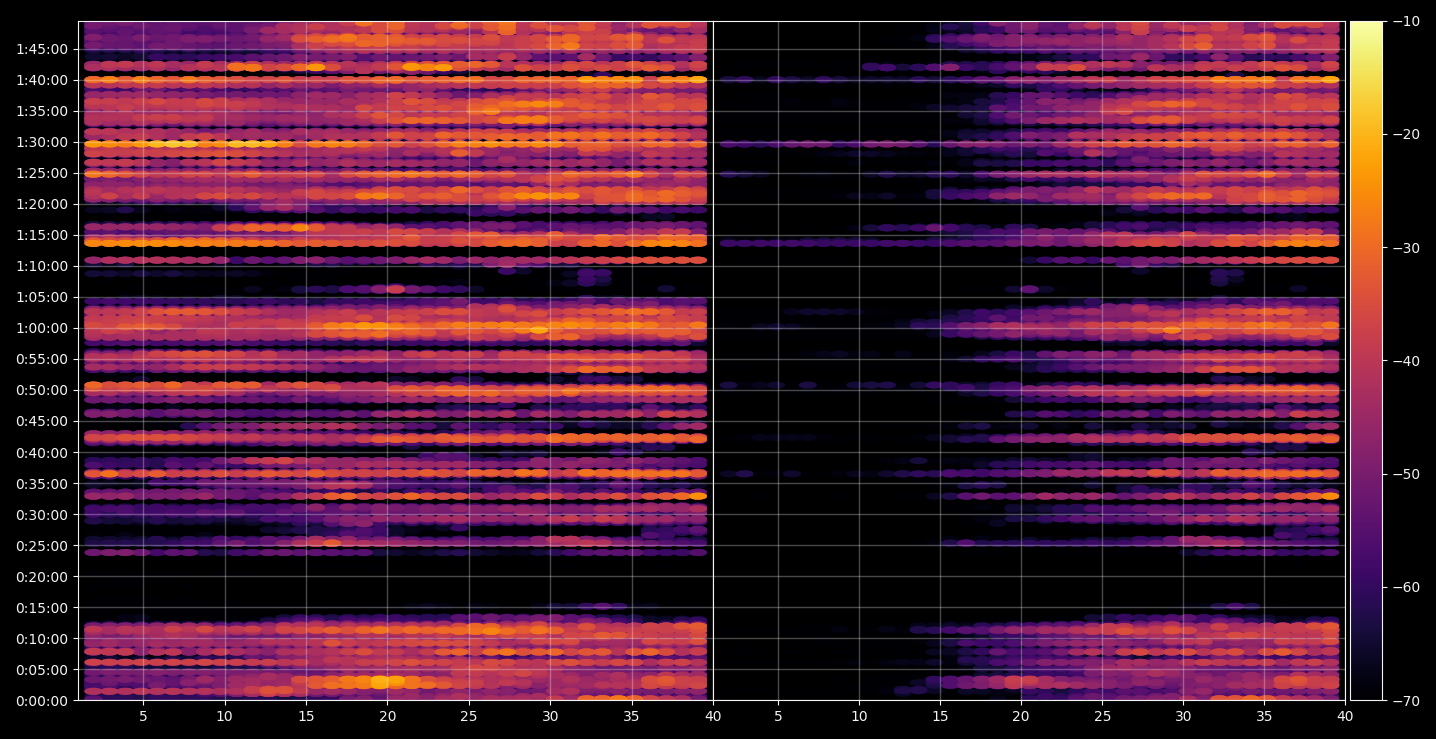This screenshot has width=1436, height=739.
Task: Click the 0:20:00 y-axis label
Action: [41, 576]
